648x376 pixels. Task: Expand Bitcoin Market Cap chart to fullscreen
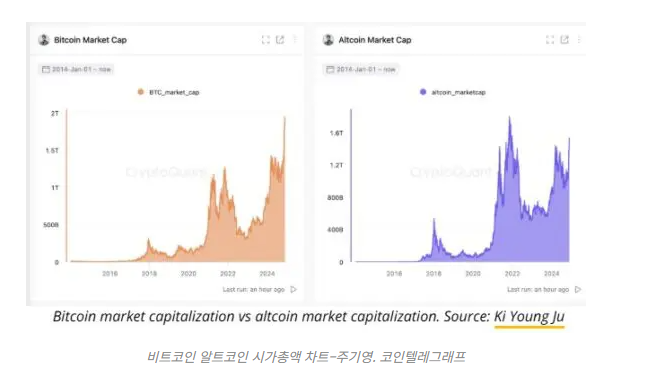coord(265,40)
